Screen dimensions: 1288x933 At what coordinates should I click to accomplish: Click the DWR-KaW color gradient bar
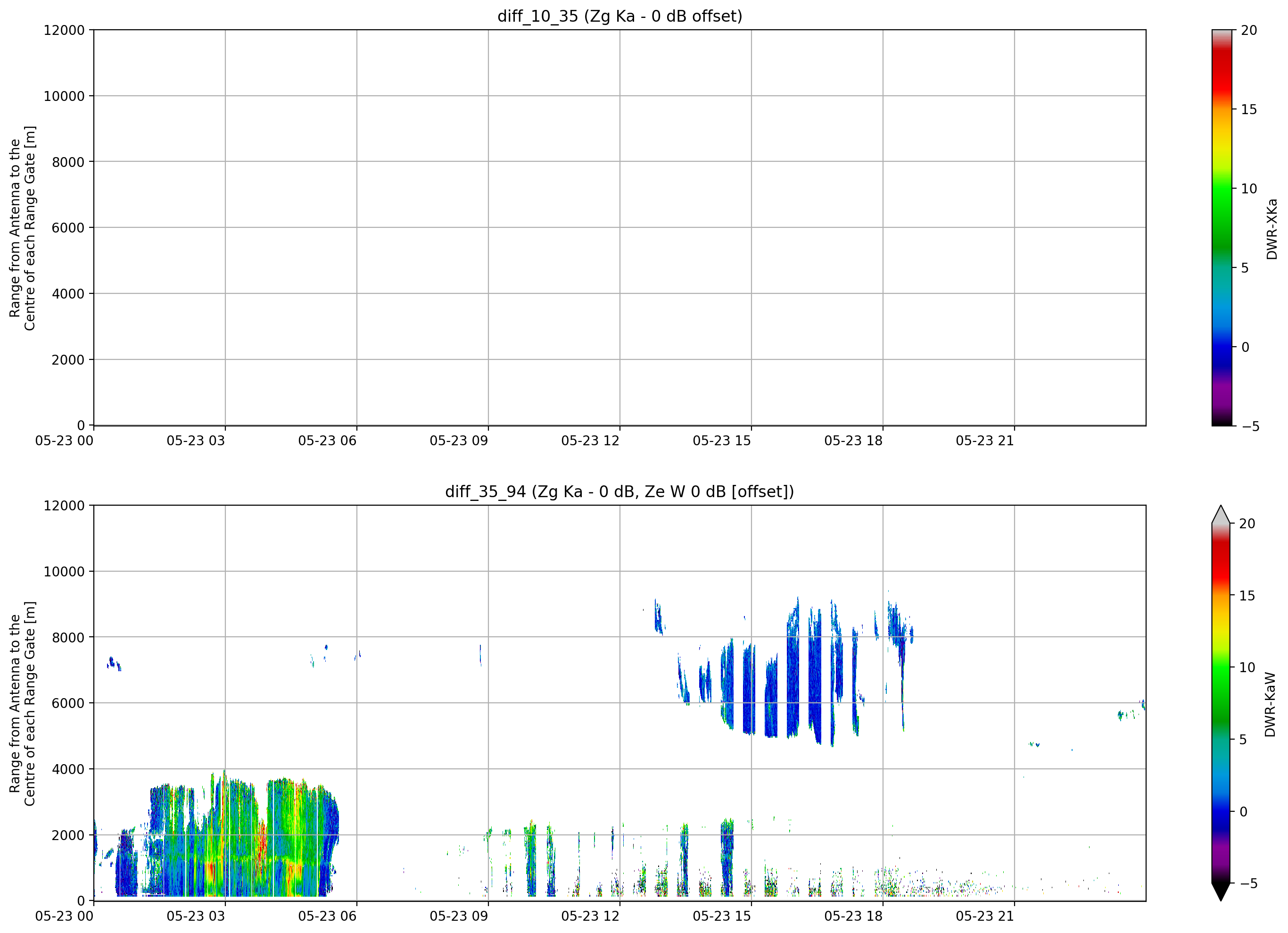pos(1221,703)
